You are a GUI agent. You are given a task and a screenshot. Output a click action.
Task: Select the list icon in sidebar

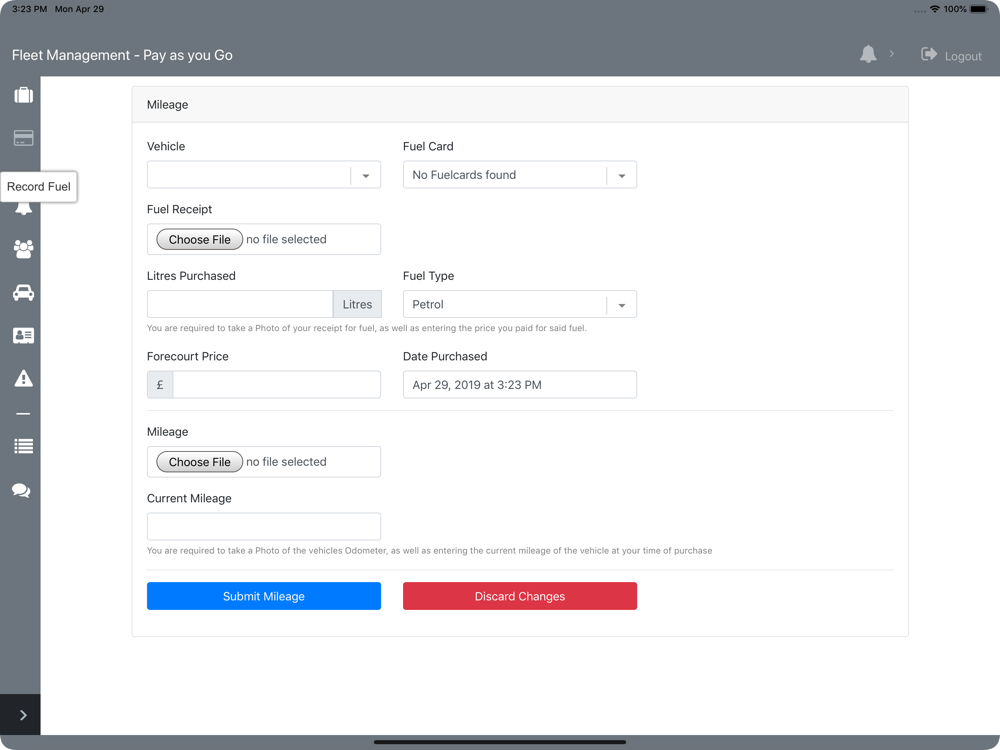(x=23, y=446)
